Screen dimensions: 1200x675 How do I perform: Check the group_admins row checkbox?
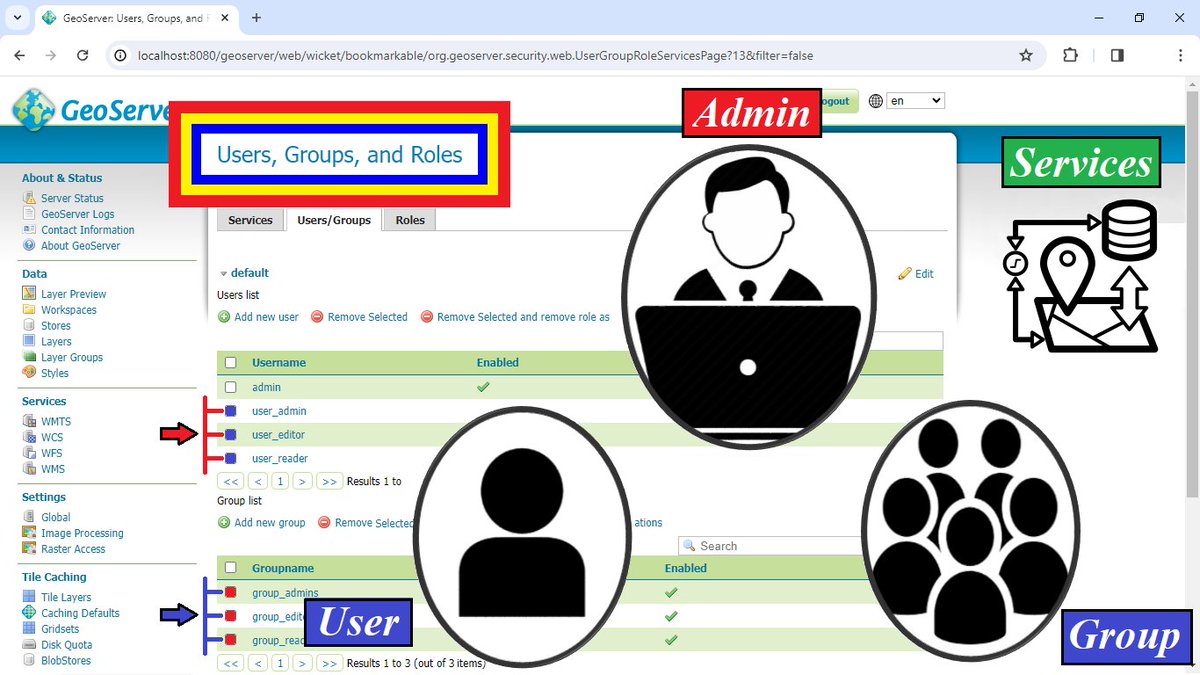[x=231, y=592]
